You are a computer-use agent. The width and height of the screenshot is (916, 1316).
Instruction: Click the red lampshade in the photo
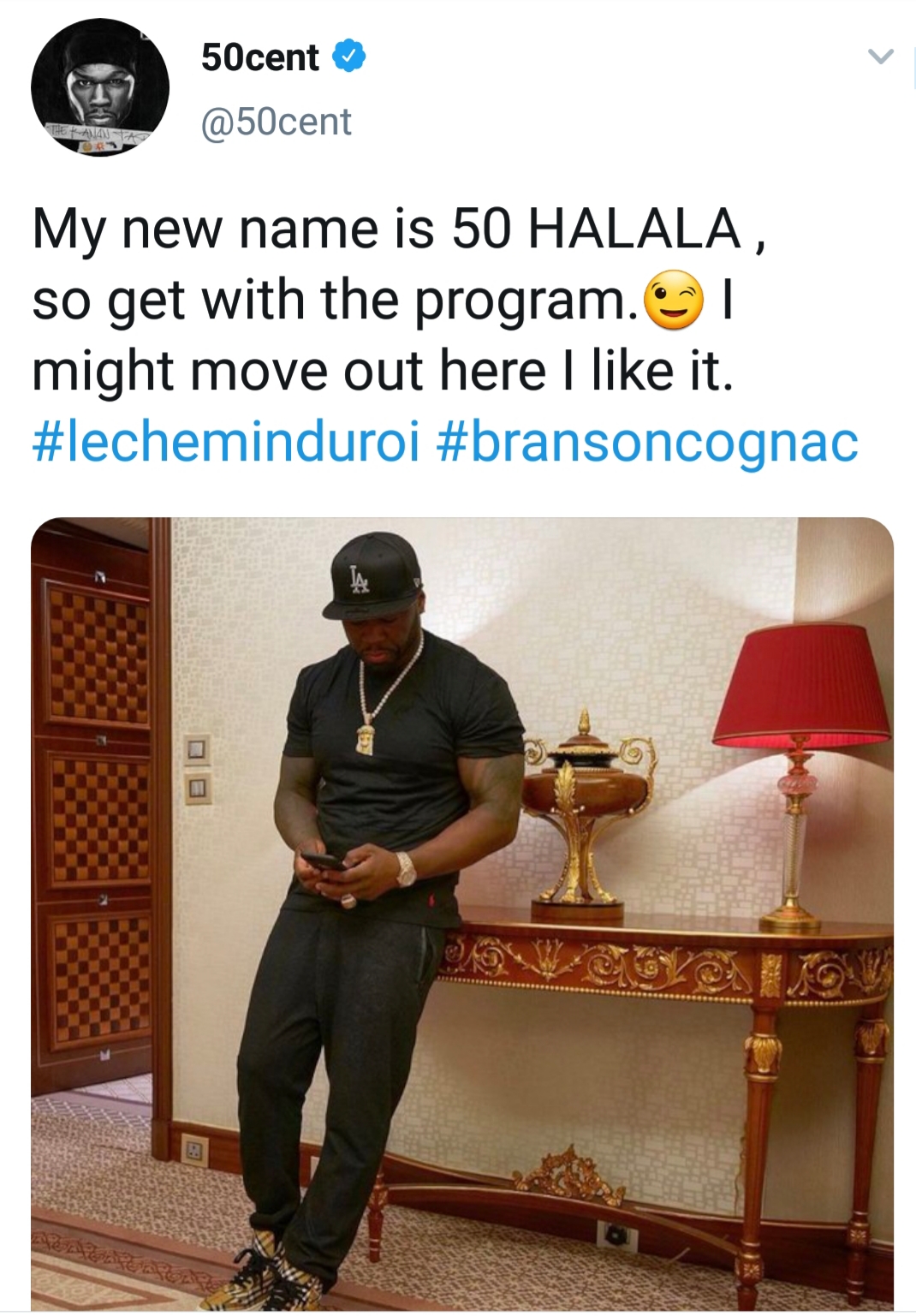(x=803, y=684)
